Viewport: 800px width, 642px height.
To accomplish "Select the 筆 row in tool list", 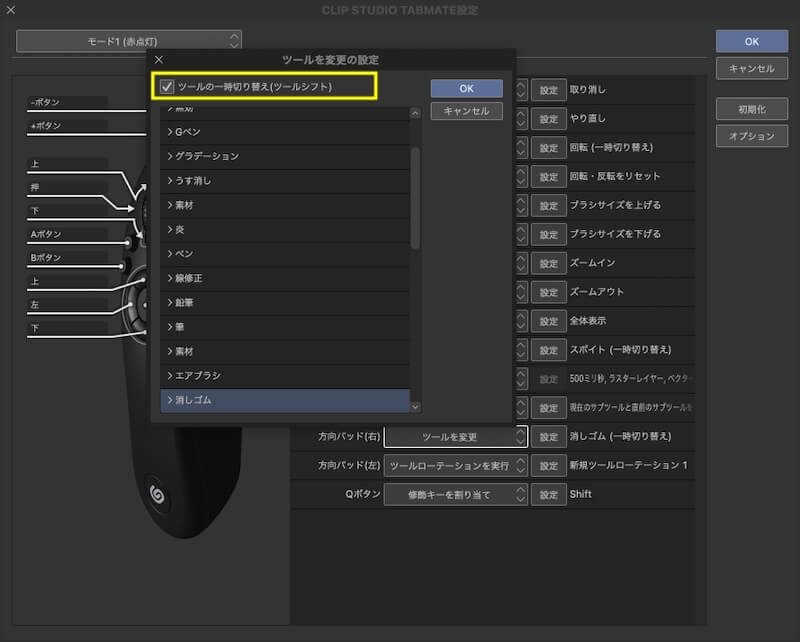I will coord(285,327).
